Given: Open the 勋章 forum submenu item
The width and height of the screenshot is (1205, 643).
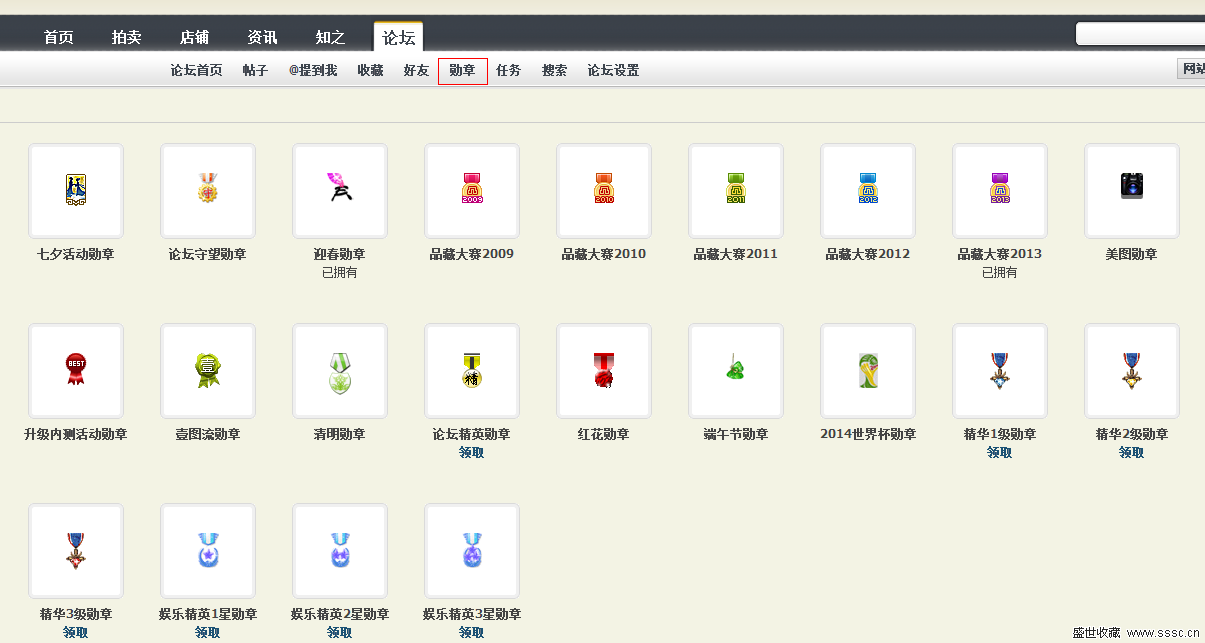Looking at the screenshot, I should [x=462, y=71].
